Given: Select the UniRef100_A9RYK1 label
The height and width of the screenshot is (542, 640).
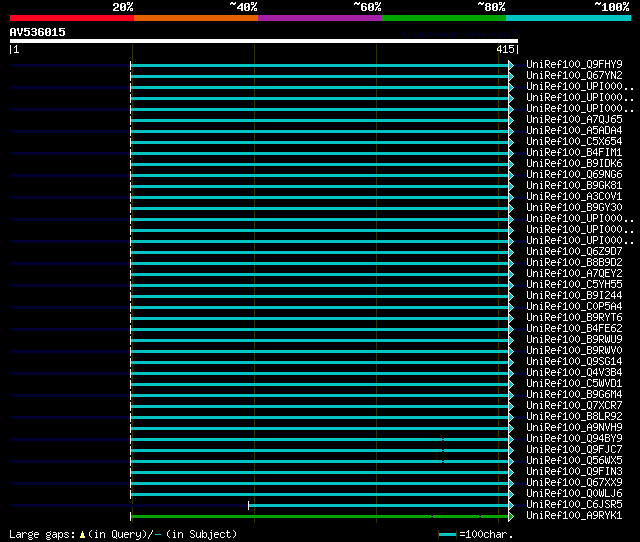Looking at the screenshot, I should pyautogui.click(x=574, y=516).
